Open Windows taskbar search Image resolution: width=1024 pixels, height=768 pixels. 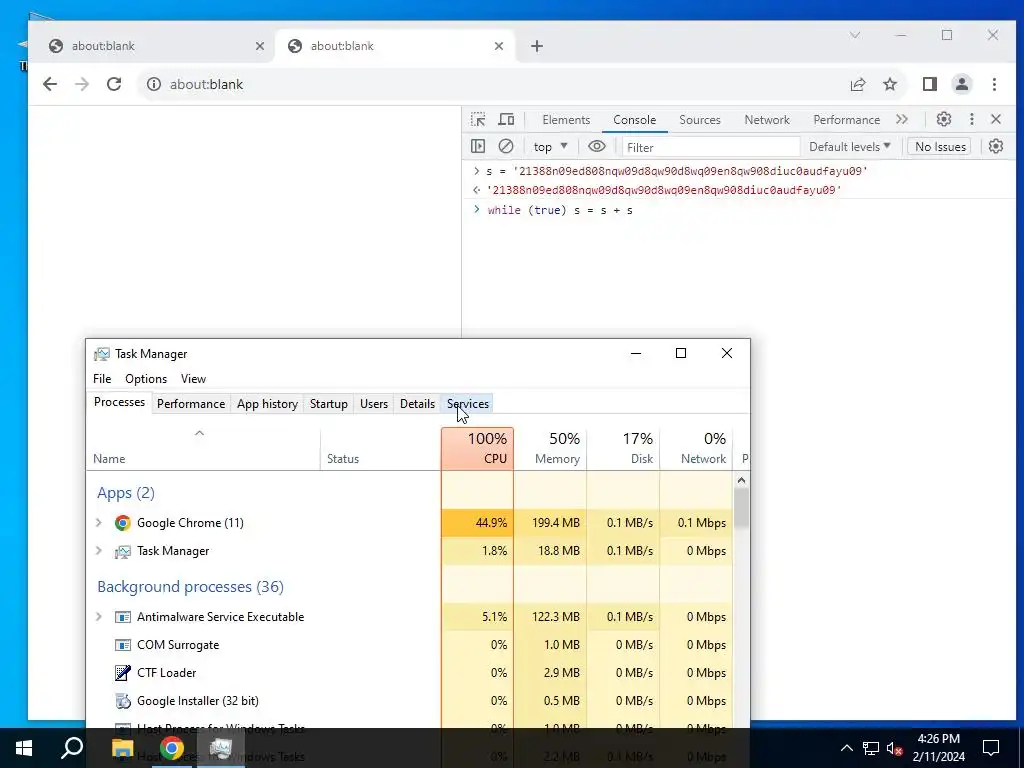coord(72,748)
